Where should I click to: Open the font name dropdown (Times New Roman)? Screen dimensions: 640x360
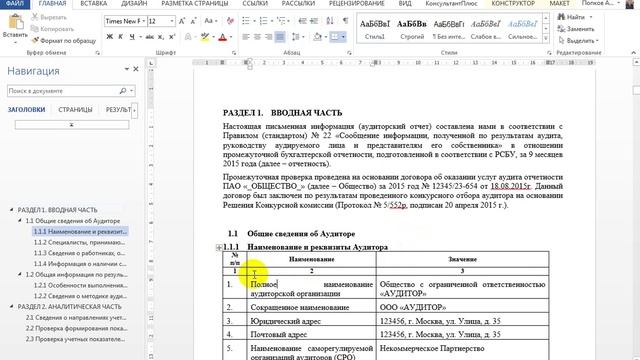pos(144,21)
